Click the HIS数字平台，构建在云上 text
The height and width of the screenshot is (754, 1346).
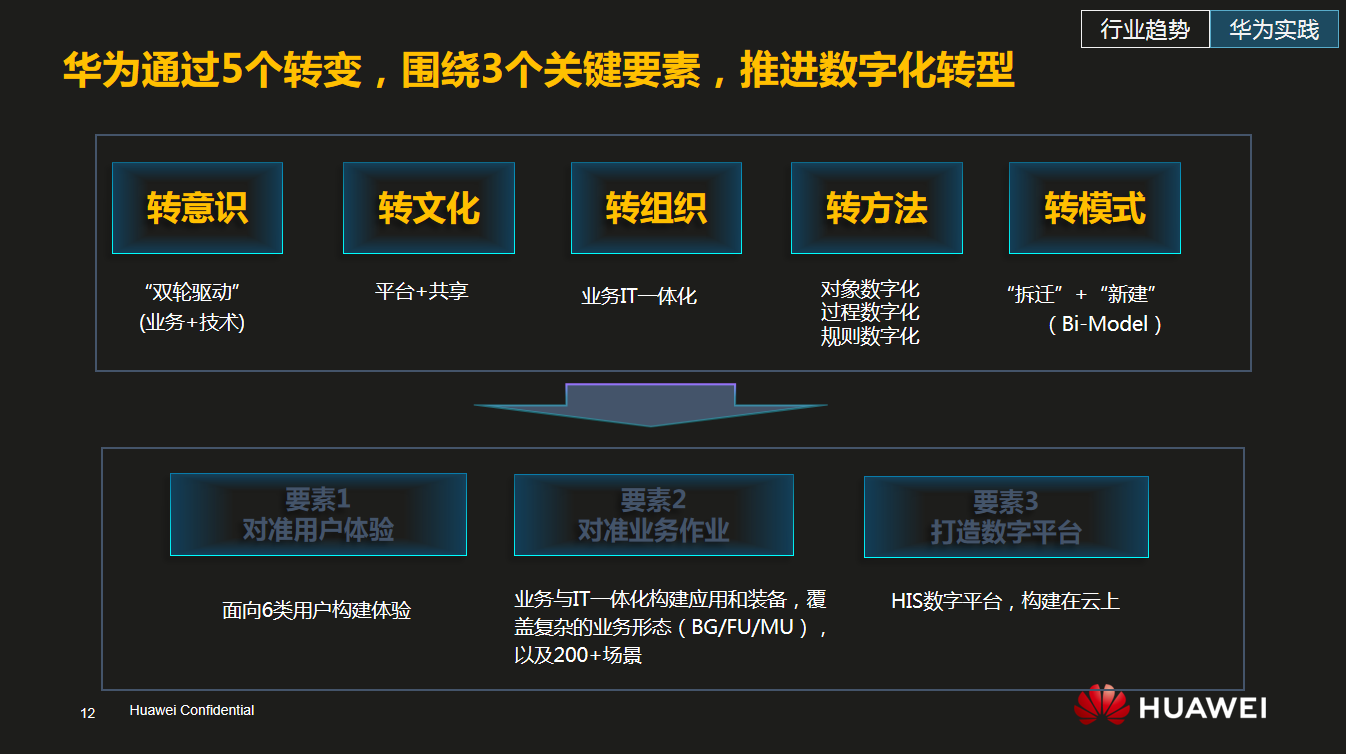click(1005, 601)
